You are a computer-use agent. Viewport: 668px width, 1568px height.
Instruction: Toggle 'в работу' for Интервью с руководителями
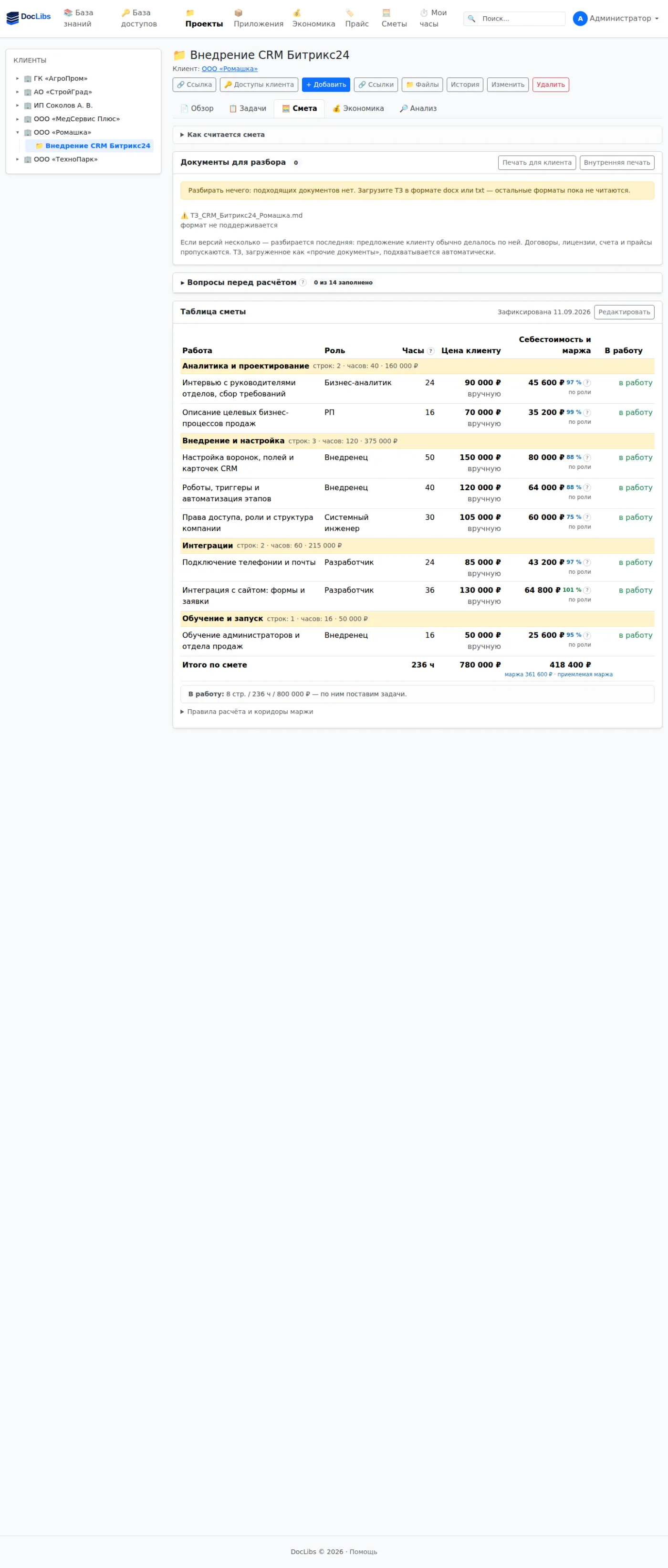pyautogui.click(x=635, y=383)
